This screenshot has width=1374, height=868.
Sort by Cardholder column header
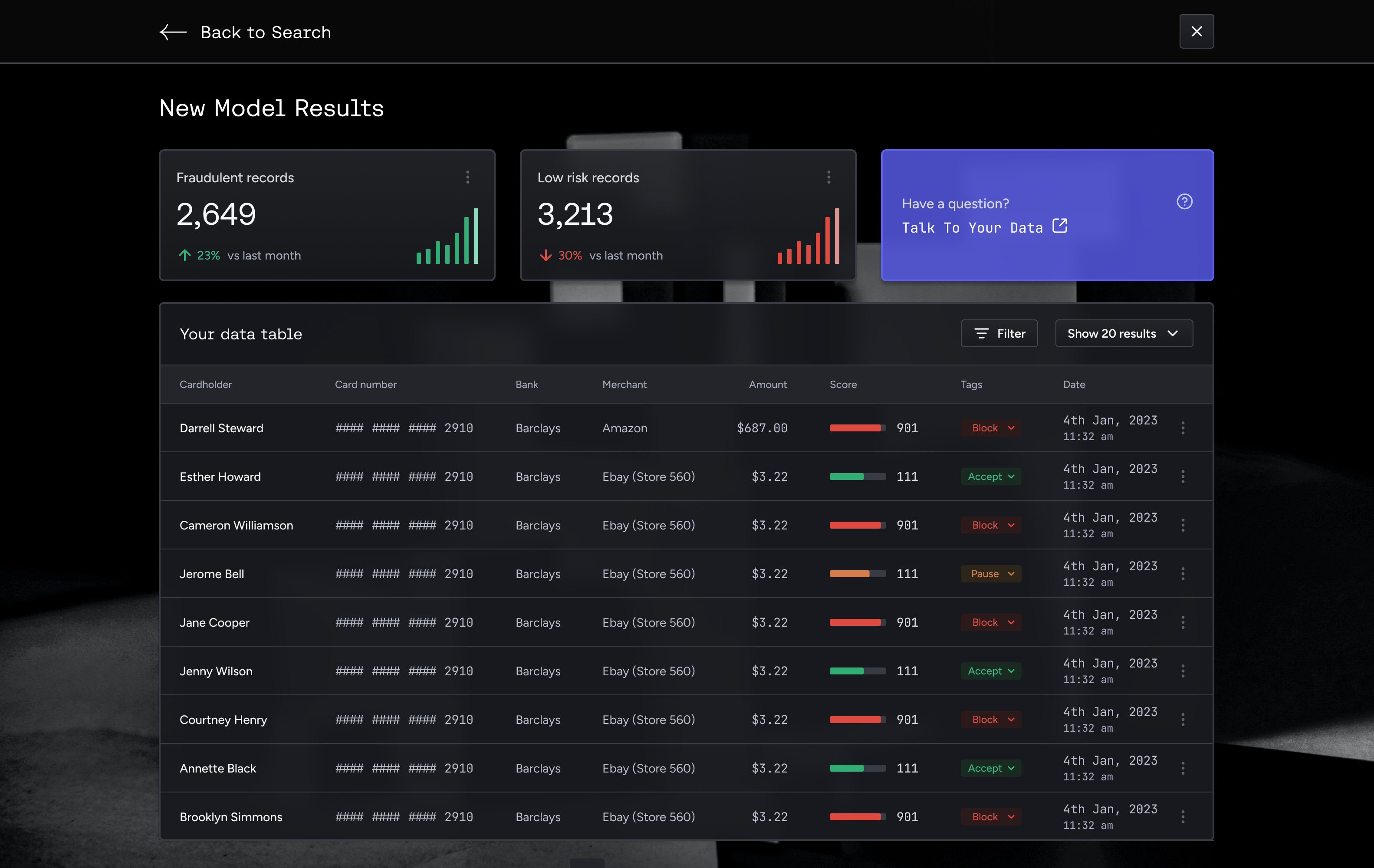click(206, 385)
